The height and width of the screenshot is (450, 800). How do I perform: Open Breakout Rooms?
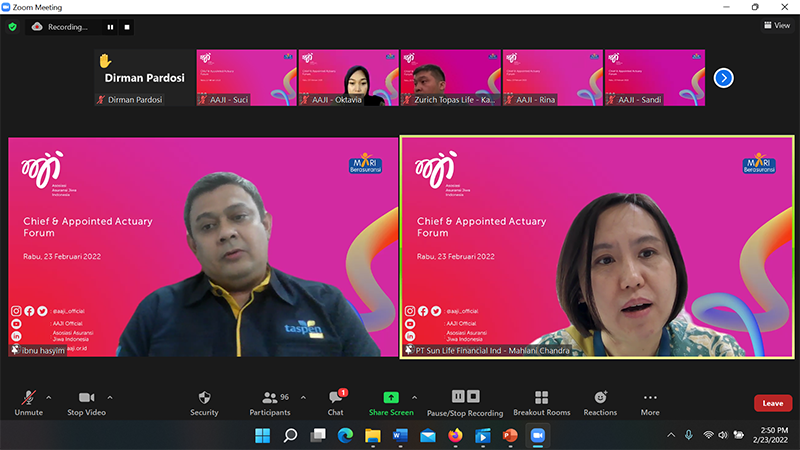click(x=542, y=403)
